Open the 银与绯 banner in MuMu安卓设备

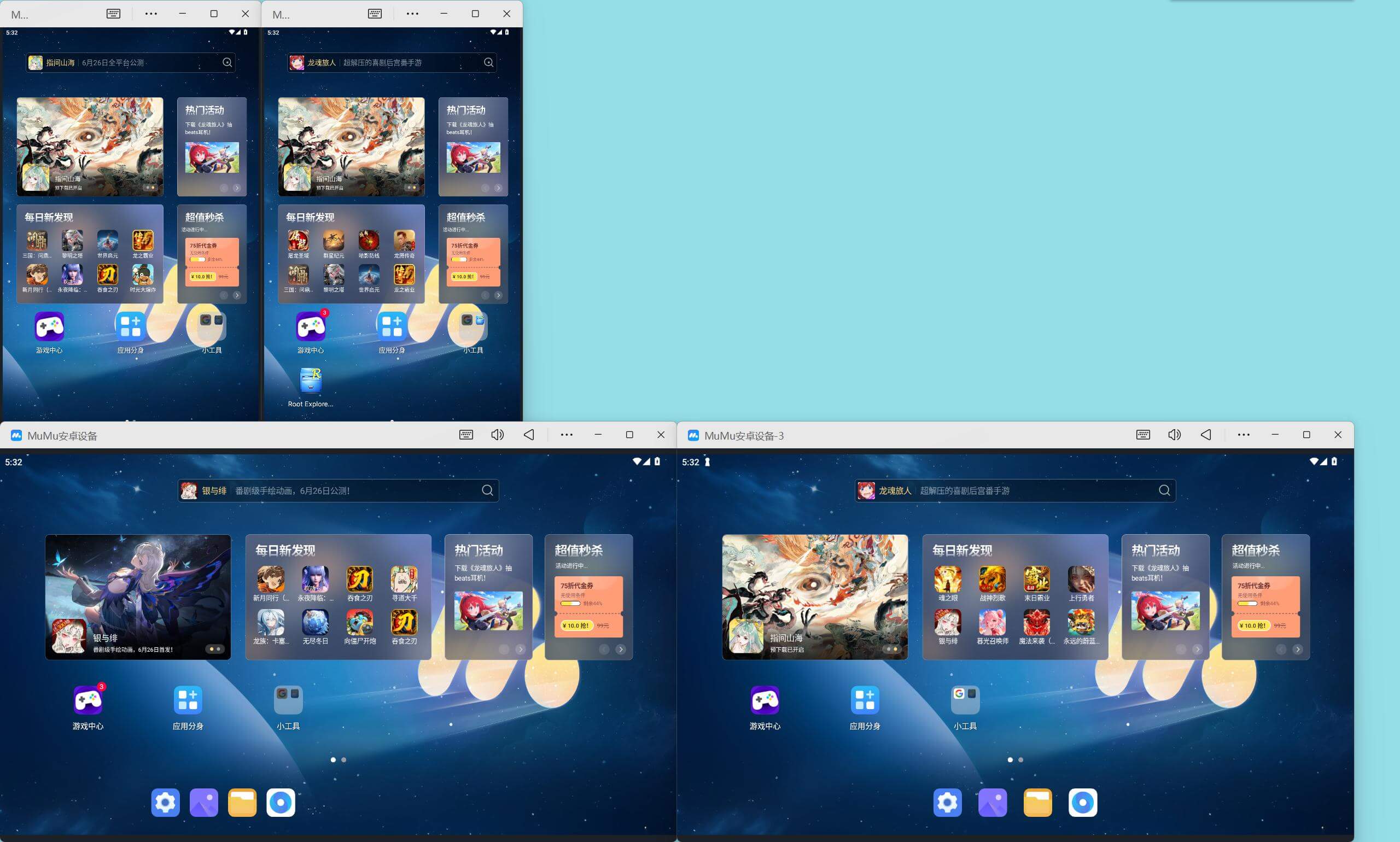(138, 597)
